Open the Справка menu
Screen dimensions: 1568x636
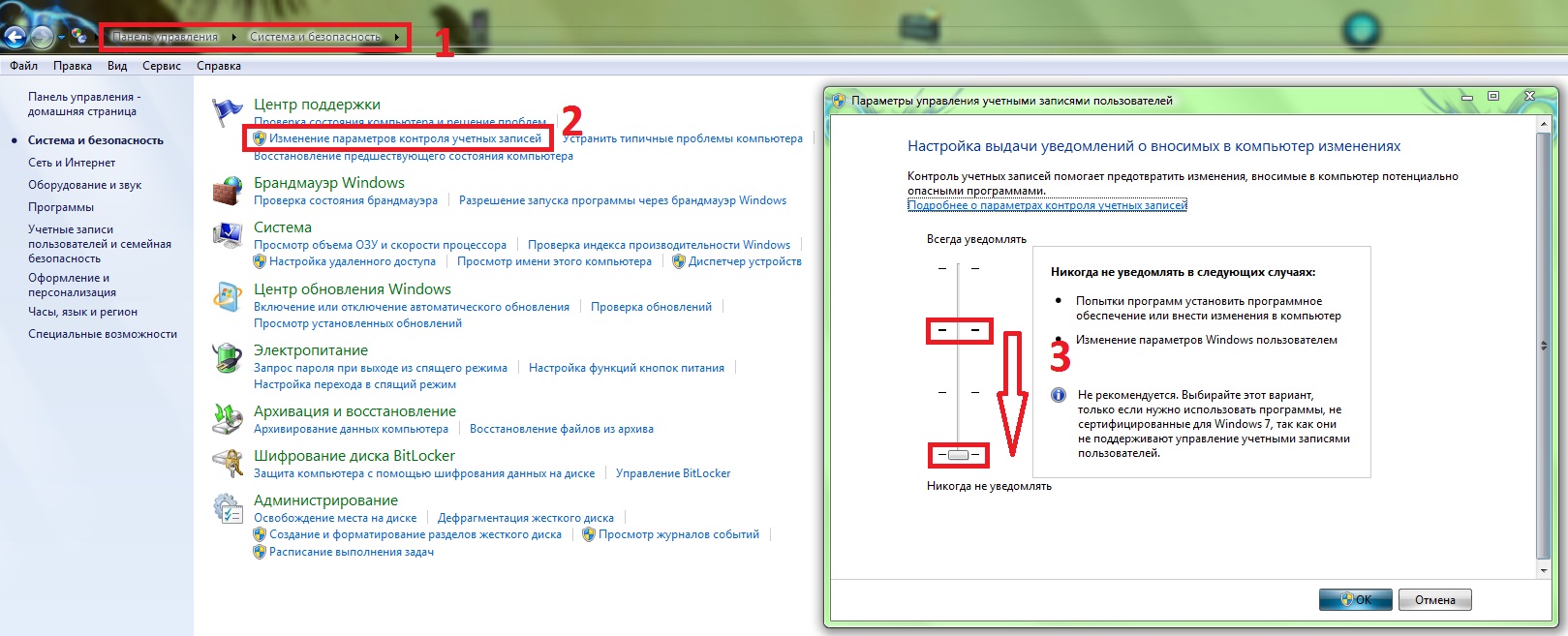point(219,66)
